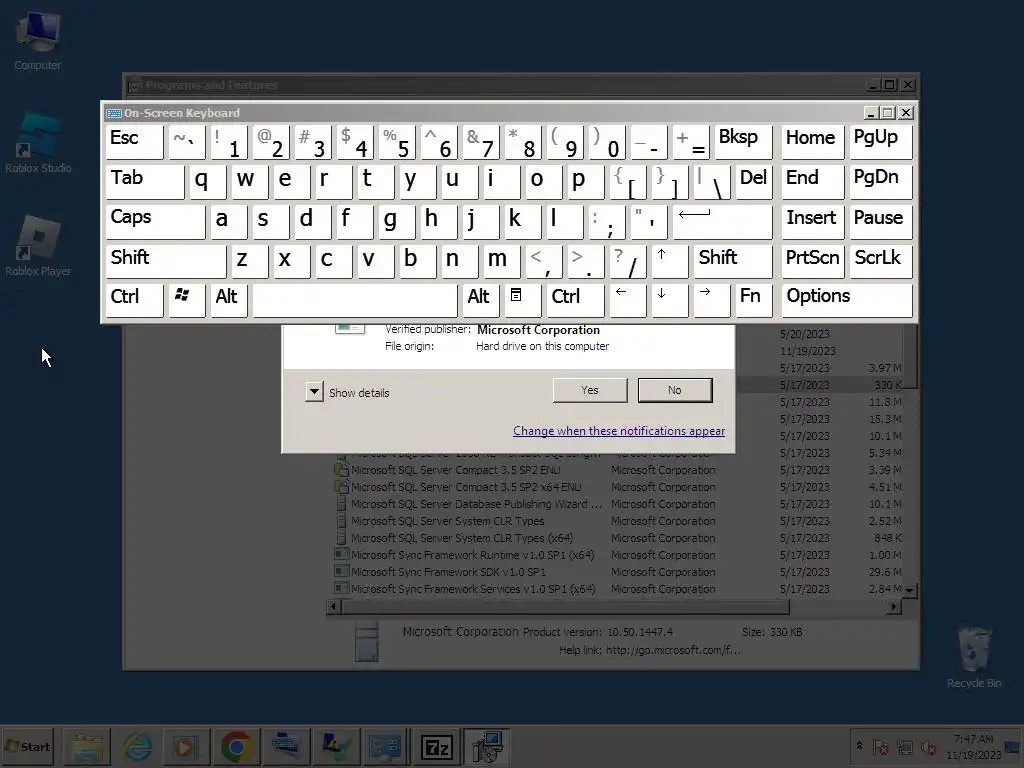Click the Bksp key
Screen dimensions: 1024x768
[x=743, y=142]
